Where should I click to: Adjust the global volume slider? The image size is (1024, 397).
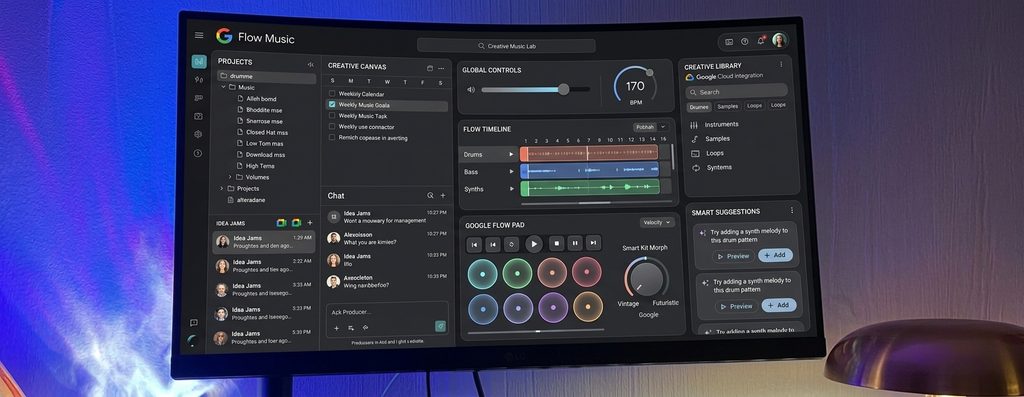coord(536,89)
